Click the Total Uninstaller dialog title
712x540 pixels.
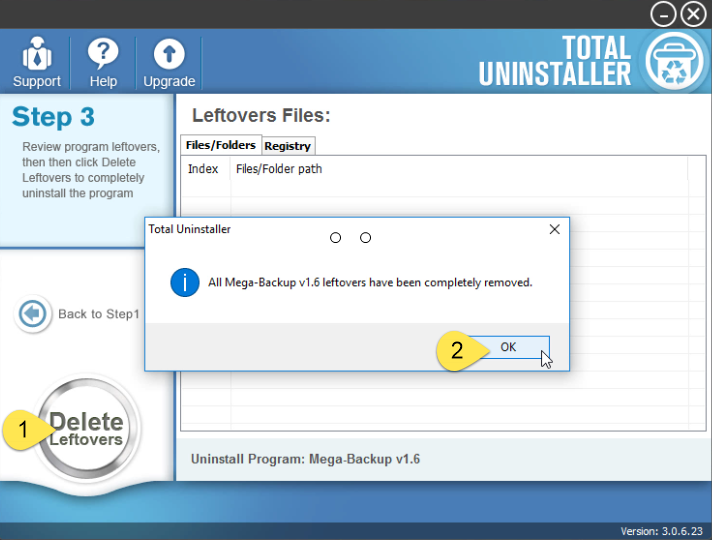click(x=189, y=229)
